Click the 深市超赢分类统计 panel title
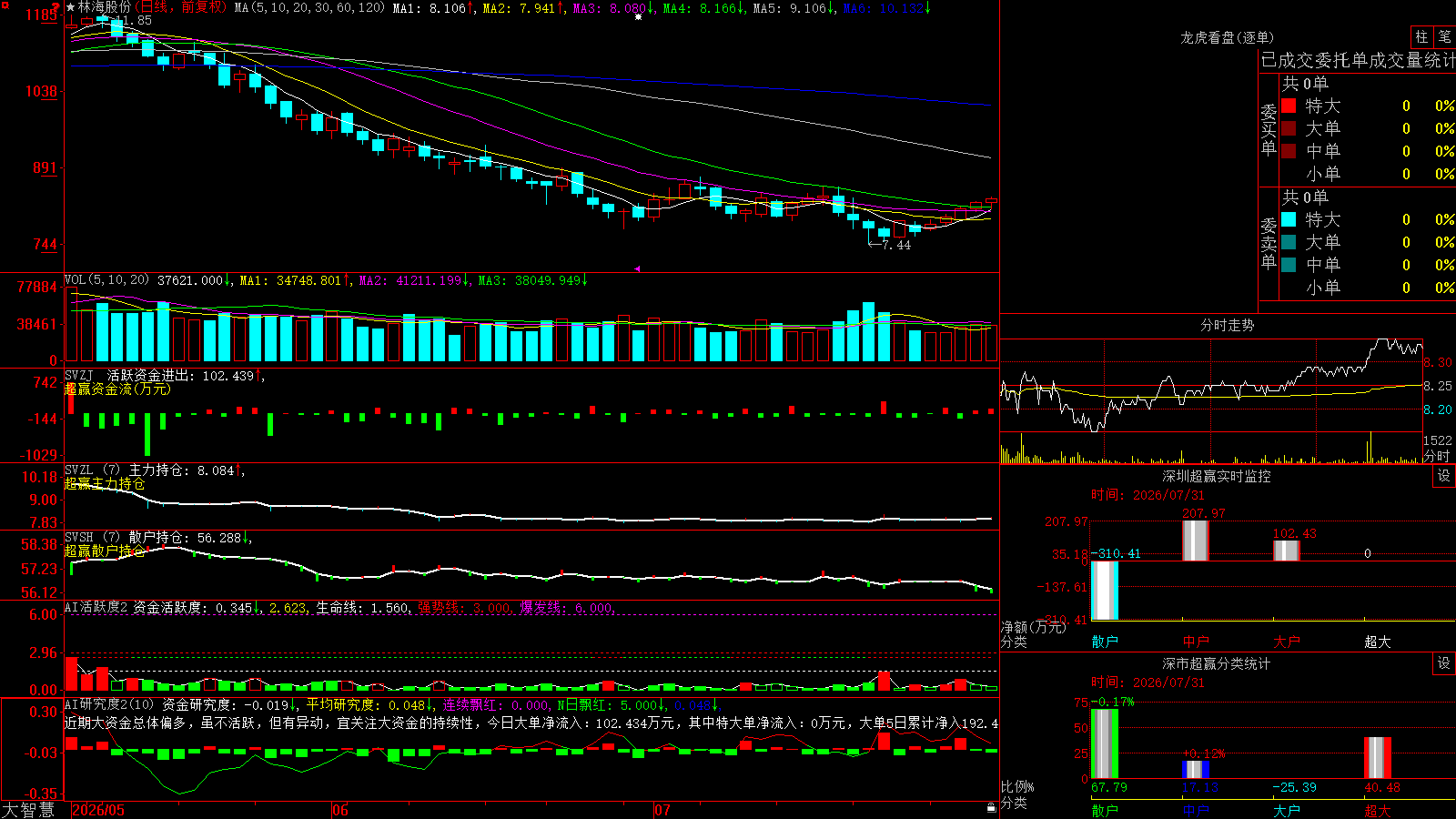This screenshot has width=1456, height=819. pos(1217,663)
